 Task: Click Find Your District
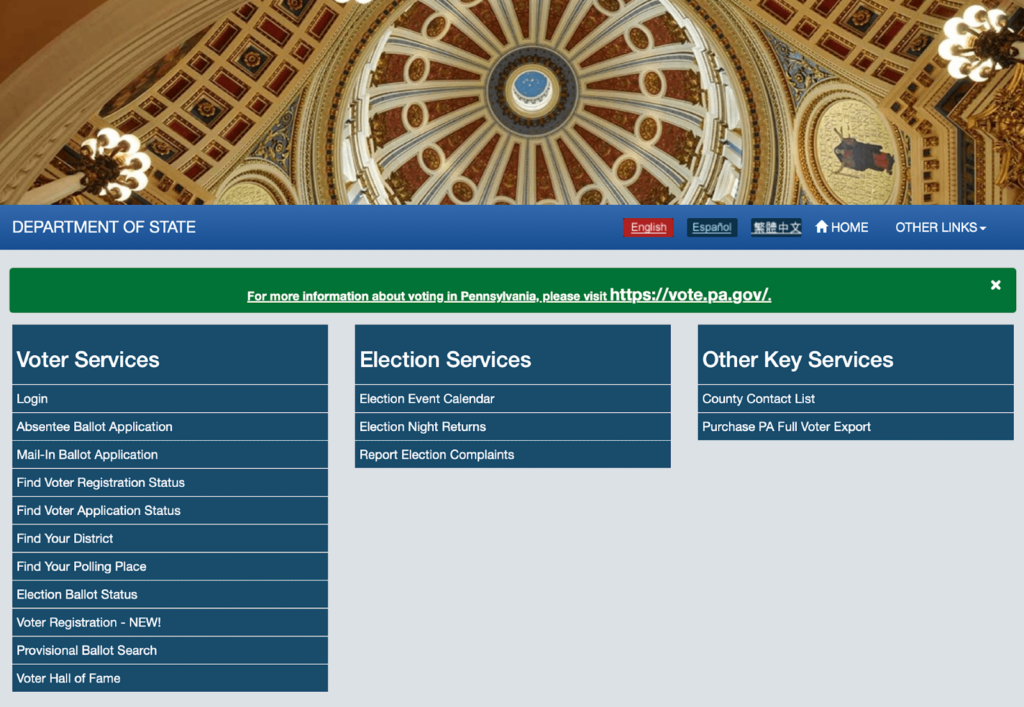(65, 539)
